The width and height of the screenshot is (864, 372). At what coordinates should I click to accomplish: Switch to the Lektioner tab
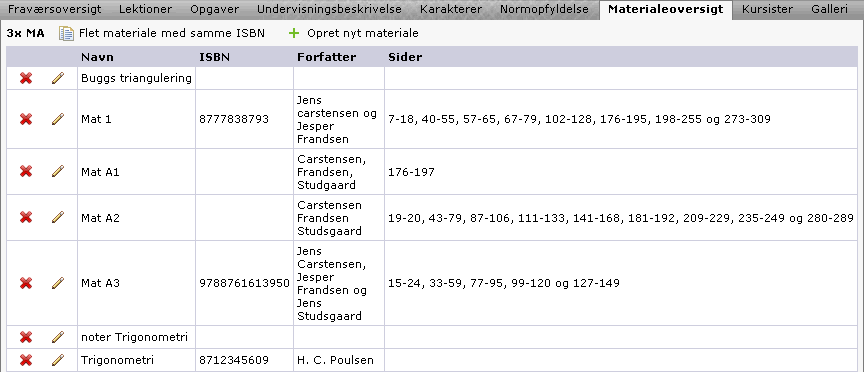[145, 9]
